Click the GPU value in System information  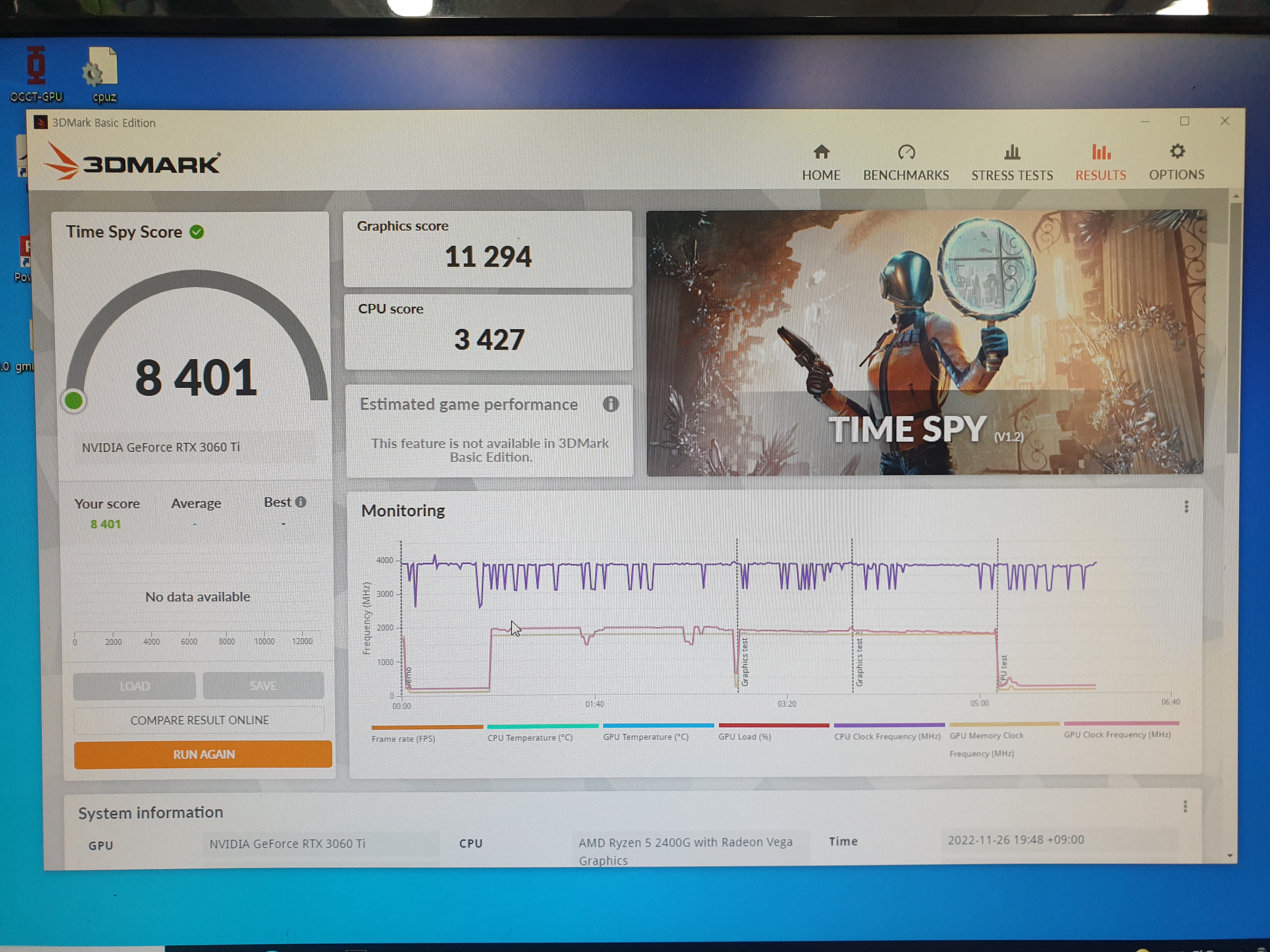[x=287, y=843]
